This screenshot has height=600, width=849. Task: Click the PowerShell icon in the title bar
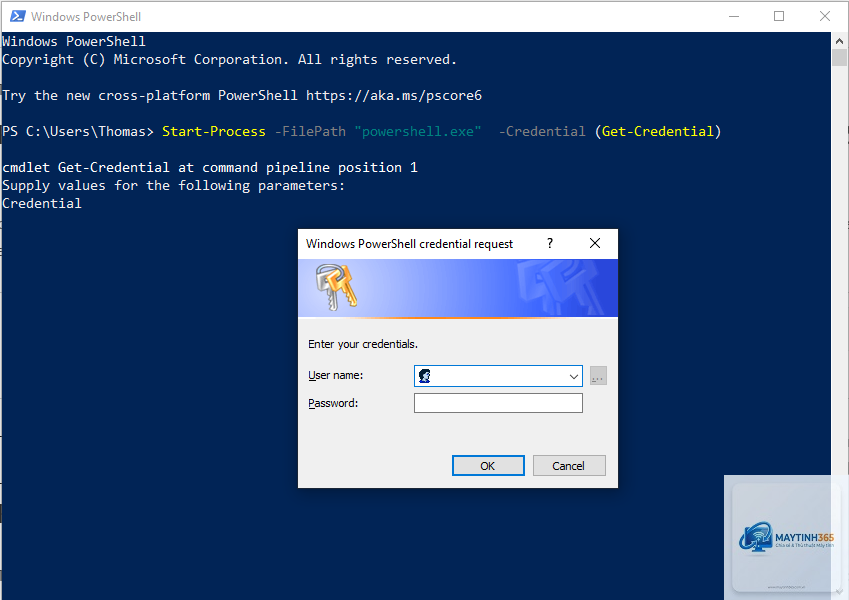pyautogui.click(x=17, y=16)
